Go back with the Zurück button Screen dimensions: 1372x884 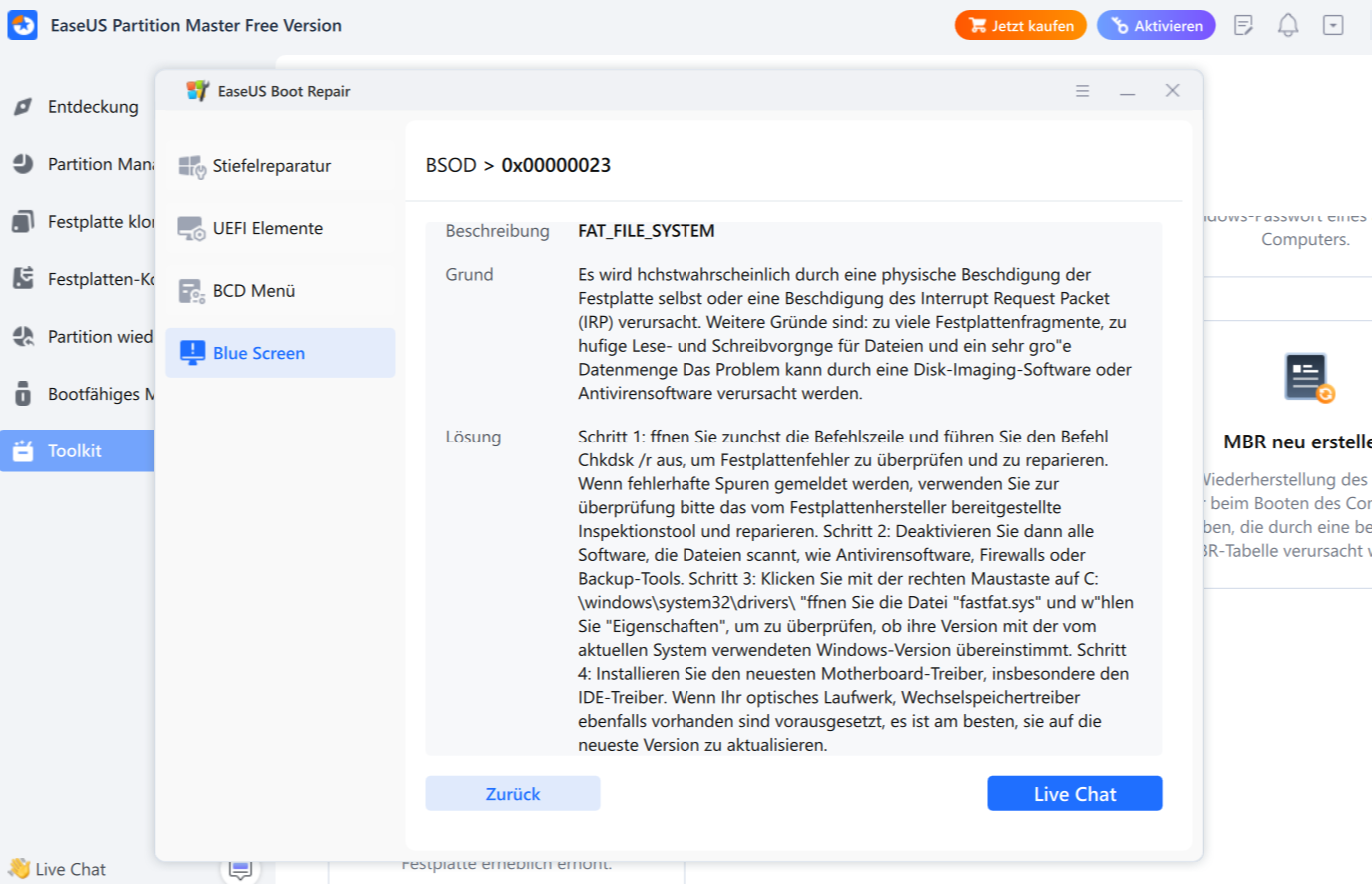click(x=512, y=793)
